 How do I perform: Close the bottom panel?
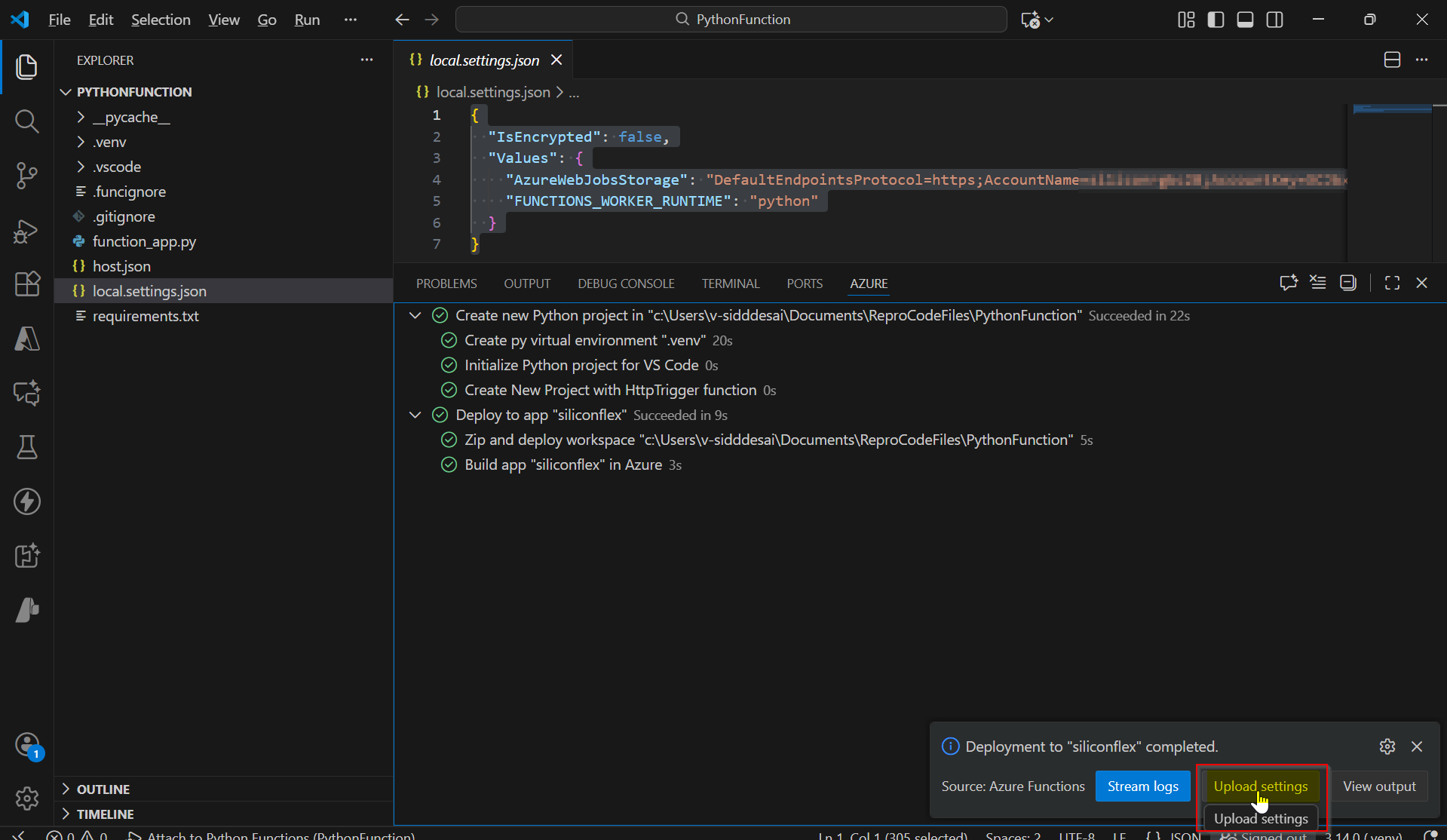point(1421,283)
